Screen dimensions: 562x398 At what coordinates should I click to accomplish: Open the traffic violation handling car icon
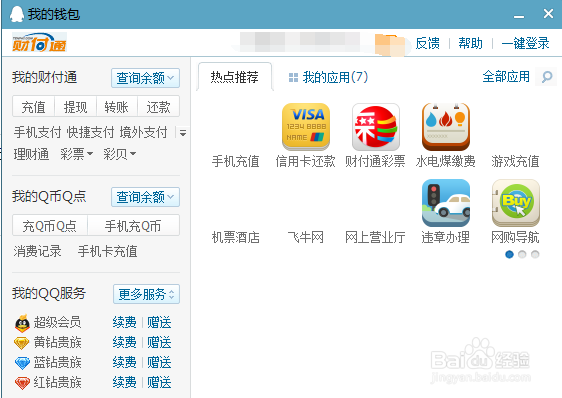tap(446, 203)
